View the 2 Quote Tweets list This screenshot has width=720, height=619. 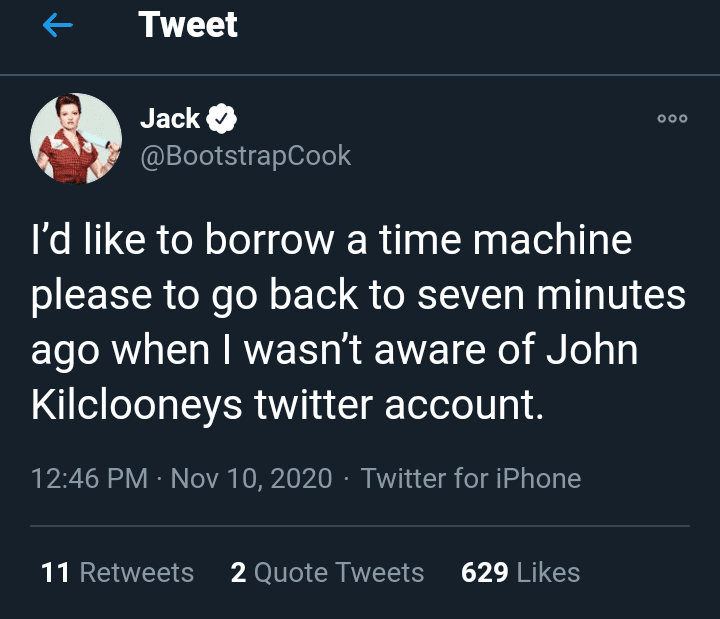click(327, 573)
